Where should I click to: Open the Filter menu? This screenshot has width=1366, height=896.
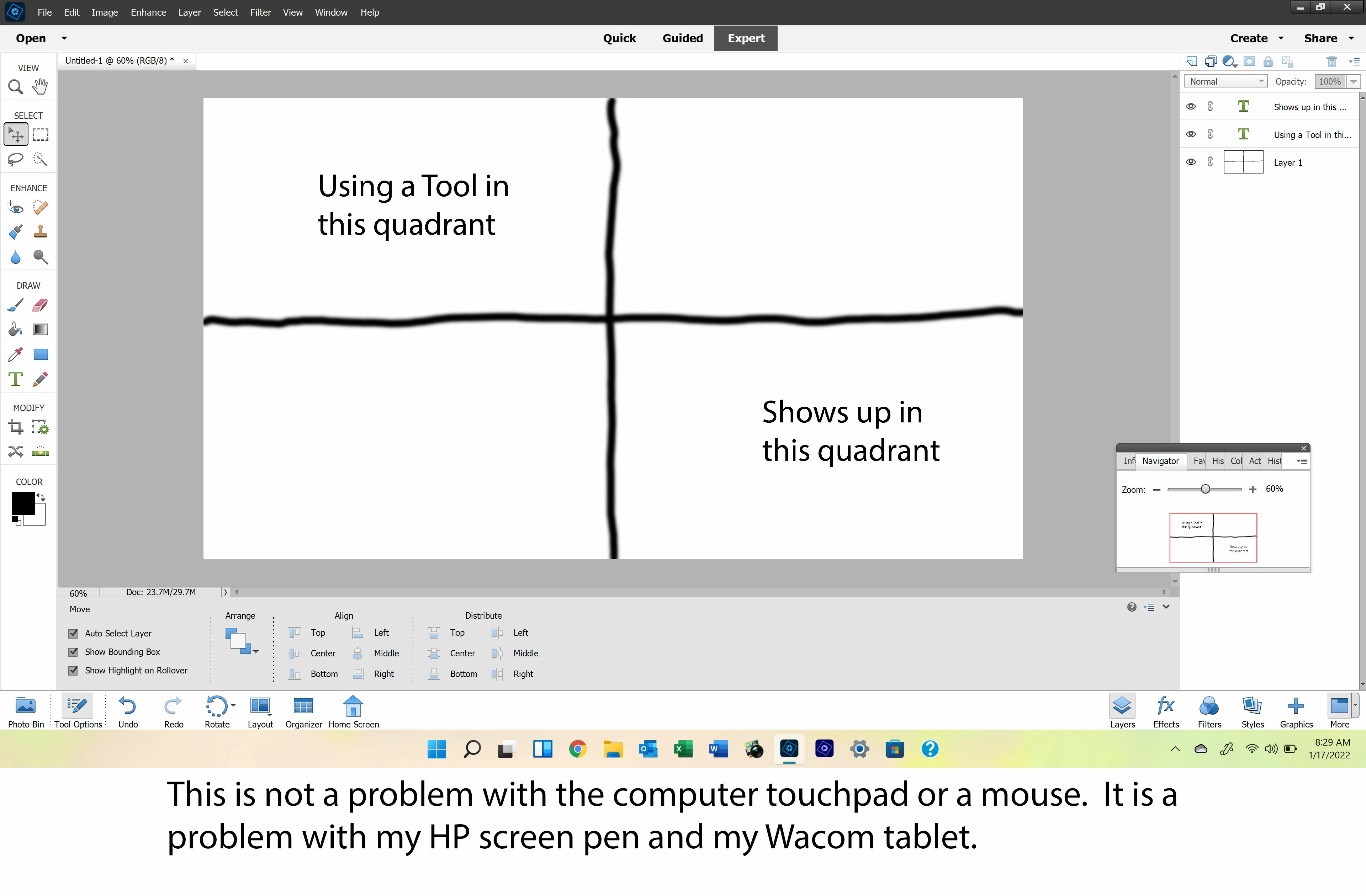(260, 12)
